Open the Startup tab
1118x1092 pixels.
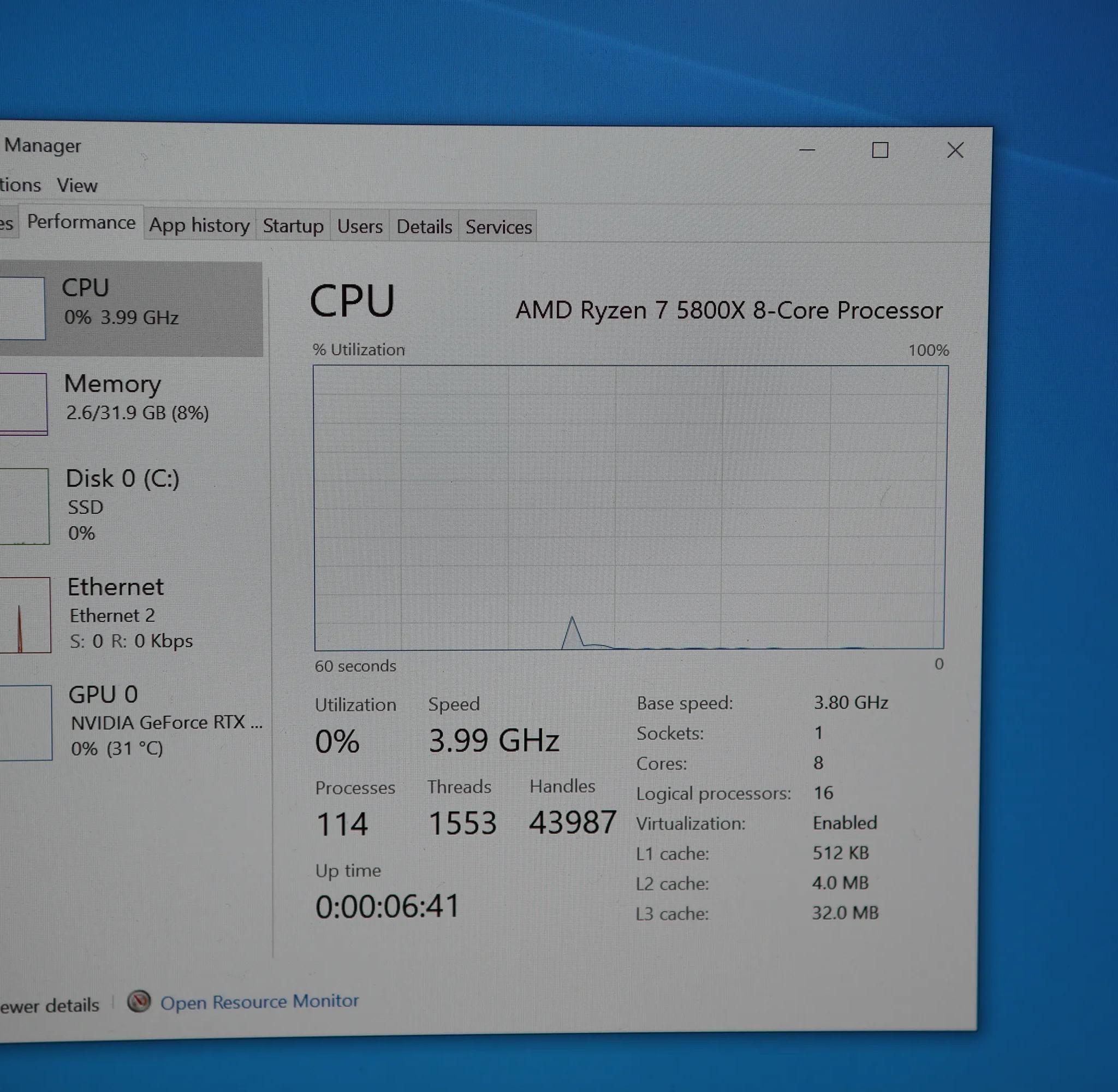(x=293, y=226)
